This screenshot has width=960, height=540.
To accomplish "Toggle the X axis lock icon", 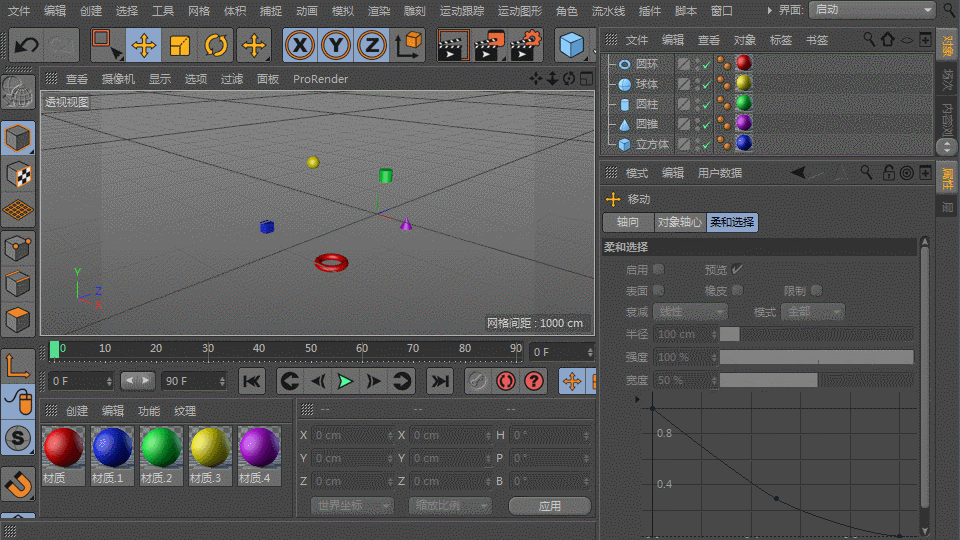I will click(x=300, y=45).
